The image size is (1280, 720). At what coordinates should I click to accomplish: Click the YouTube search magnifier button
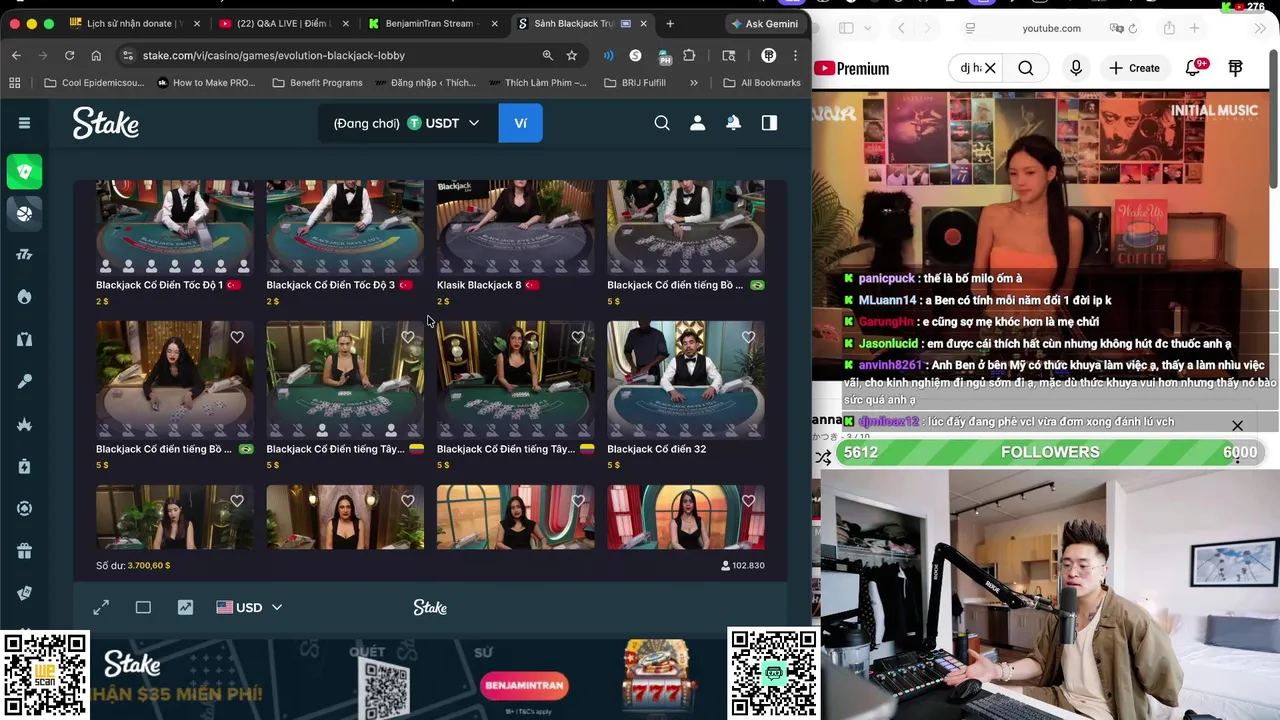(1026, 68)
